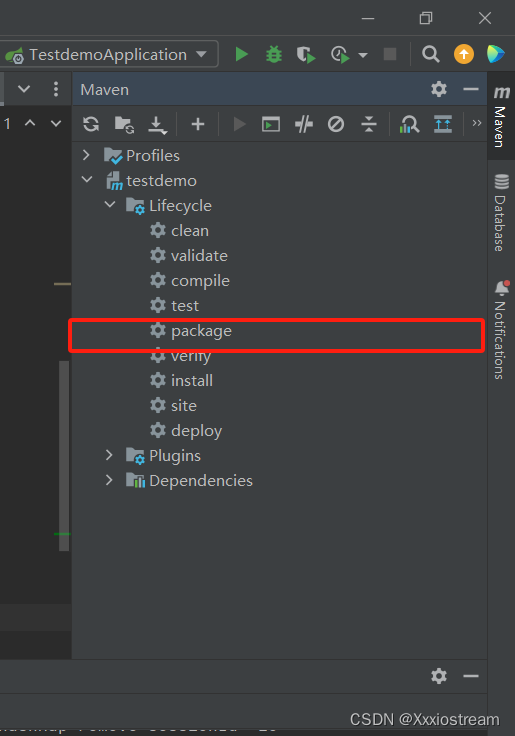Viewport: 515px width, 736px height.
Task: Collapse all tree nodes icon
Action: point(369,124)
